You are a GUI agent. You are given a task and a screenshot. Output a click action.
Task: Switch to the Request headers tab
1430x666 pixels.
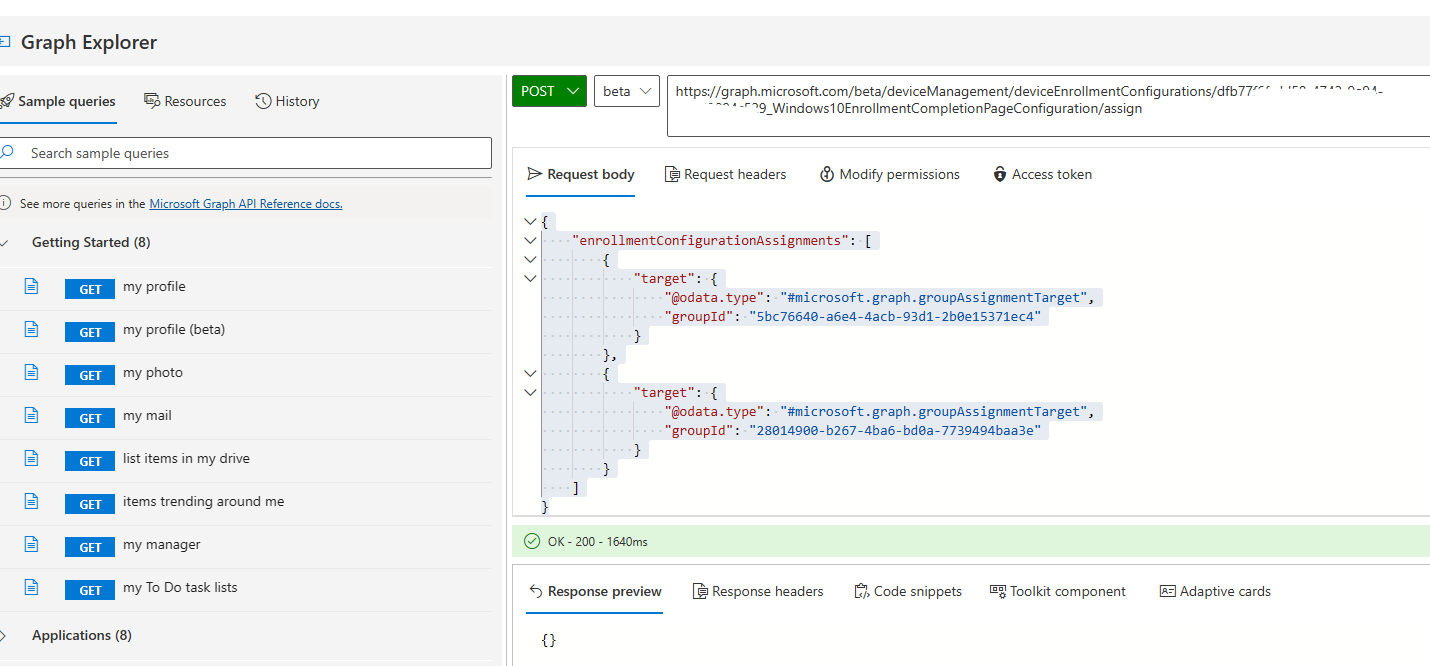point(726,173)
